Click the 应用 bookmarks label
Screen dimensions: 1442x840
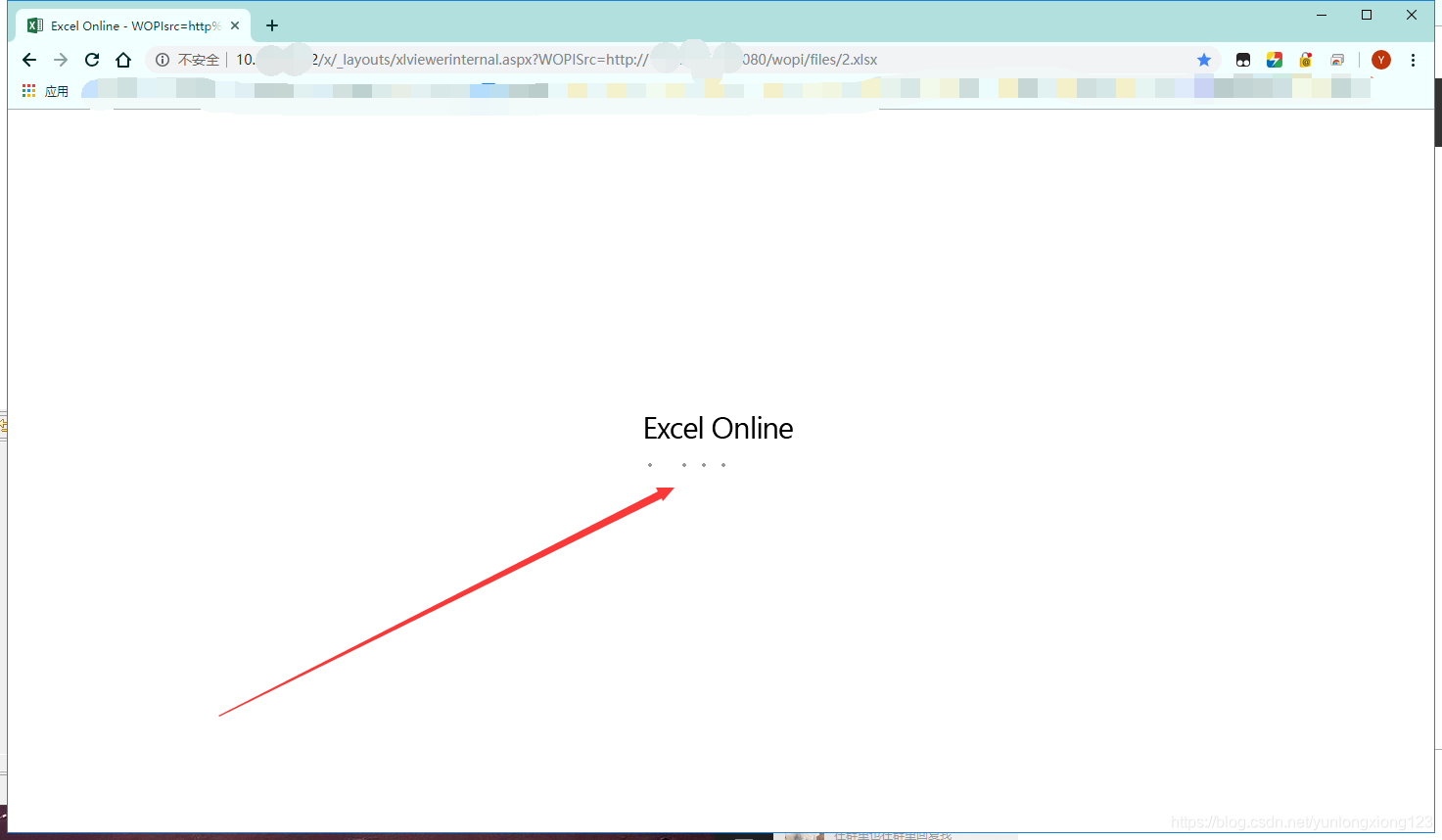pyautogui.click(x=57, y=91)
